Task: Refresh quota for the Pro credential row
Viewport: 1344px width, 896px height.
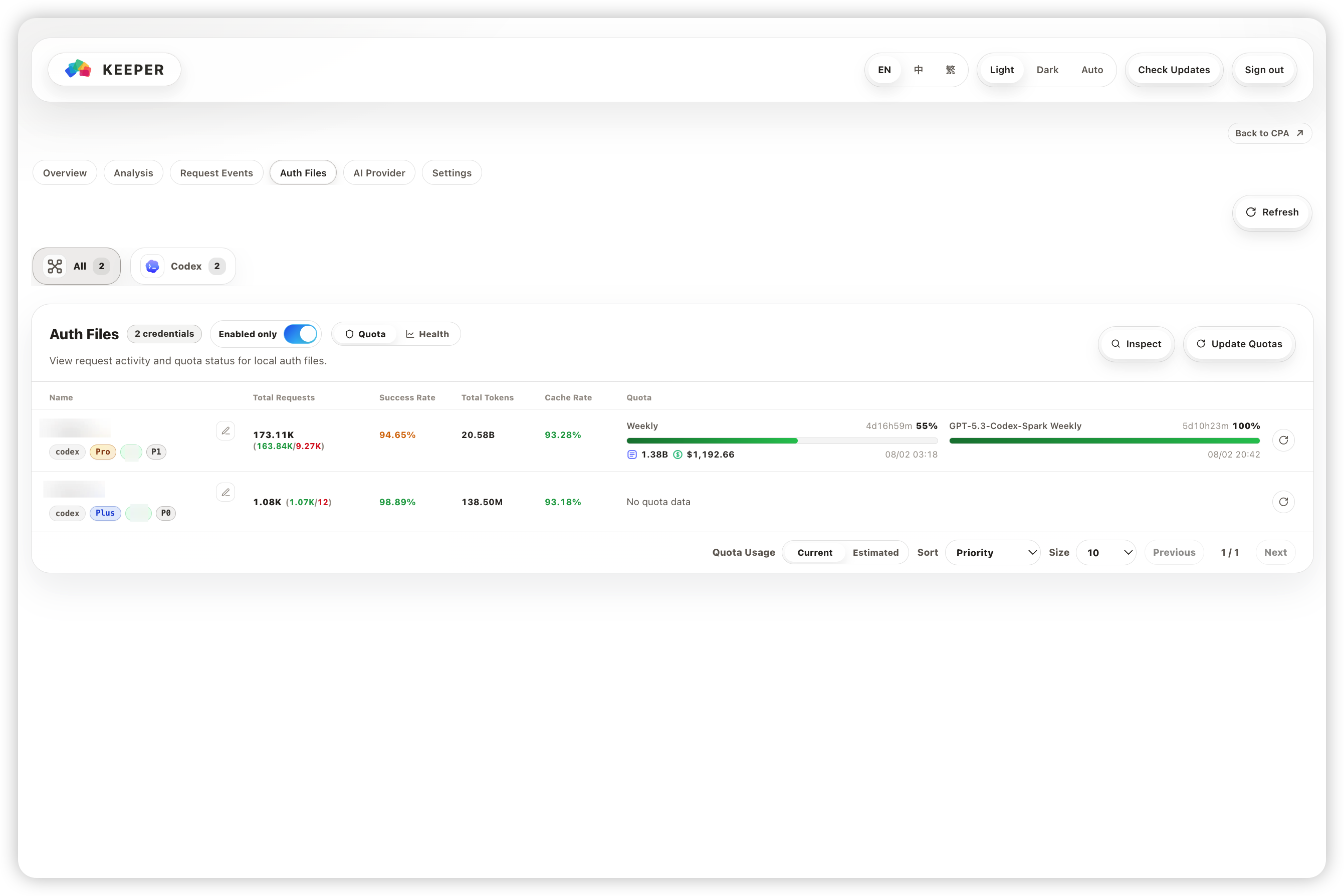Action: pyautogui.click(x=1283, y=440)
